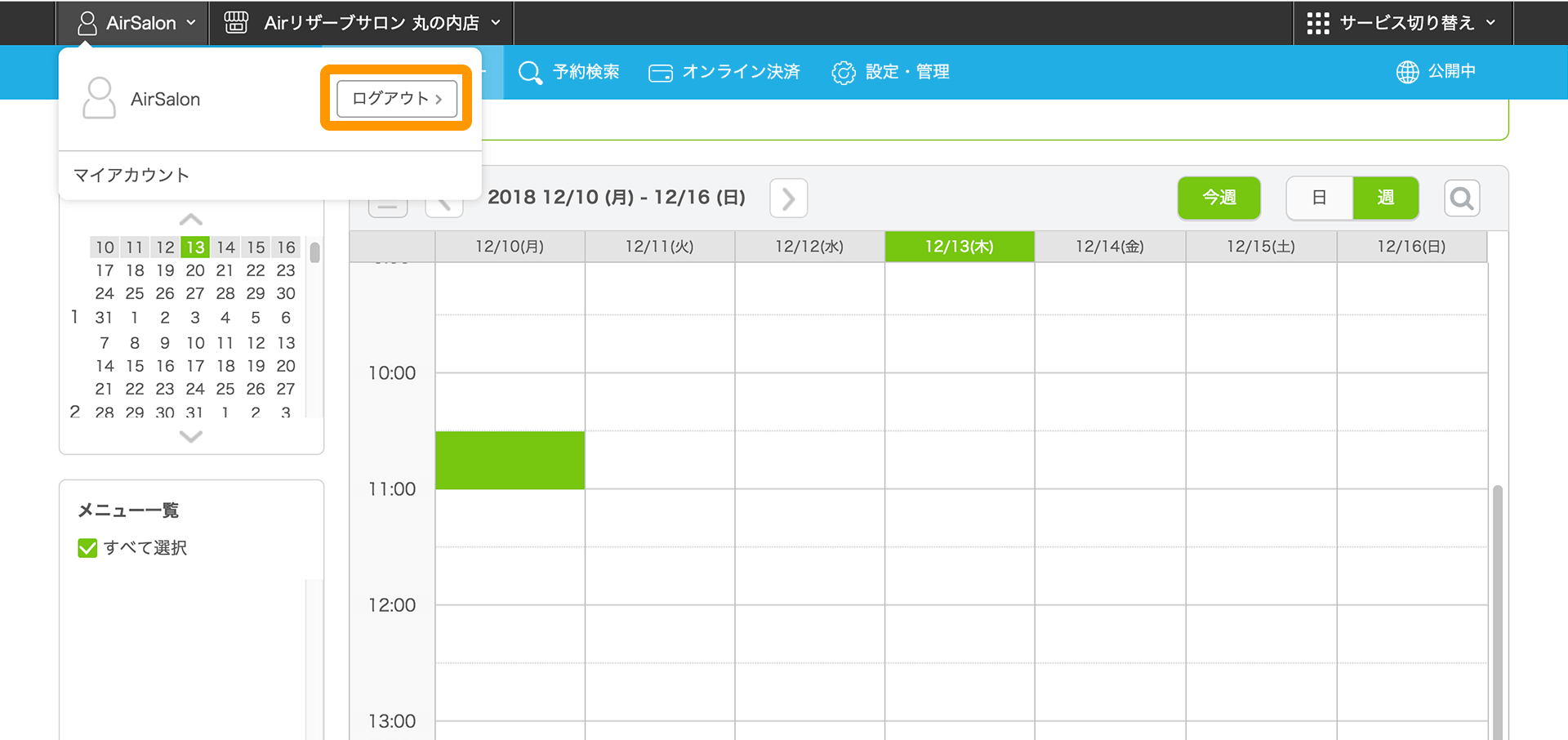Open the AirSalon account dropdown
This screenshot has height=740, width=1568.
[137, 23]
